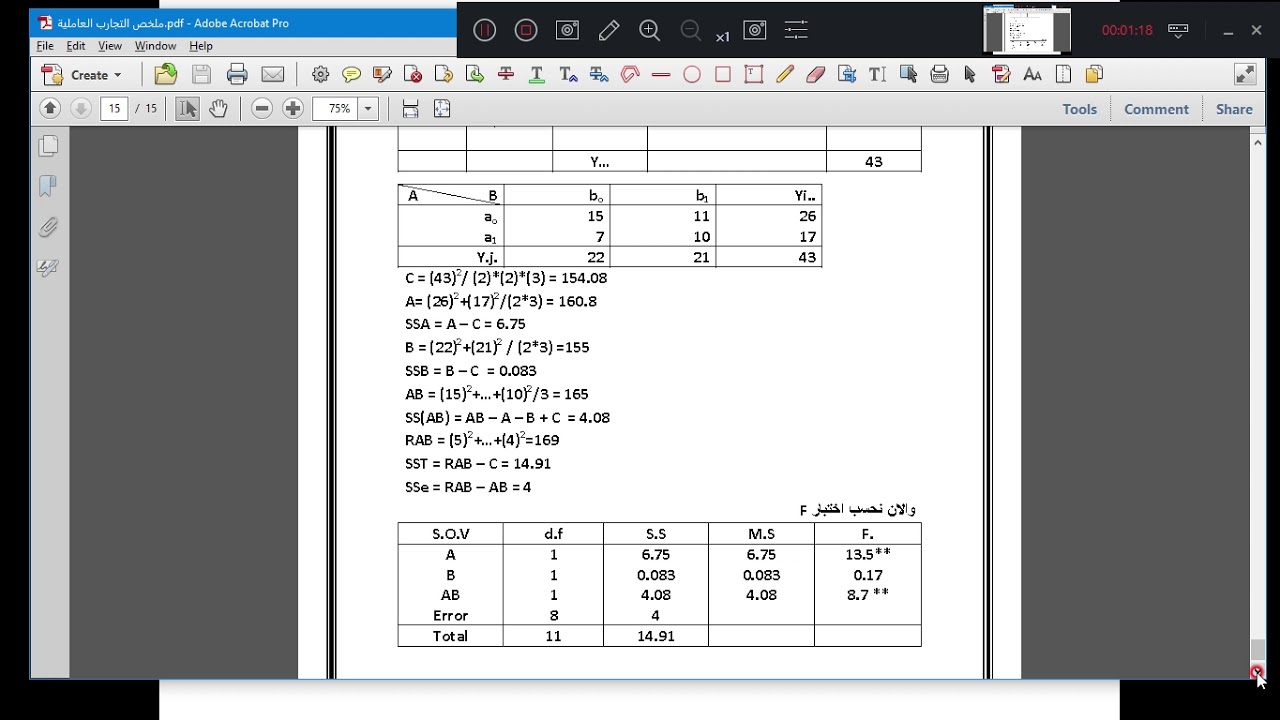
Task: Click the Create PDF button
Action: click(x=82, y=74)
